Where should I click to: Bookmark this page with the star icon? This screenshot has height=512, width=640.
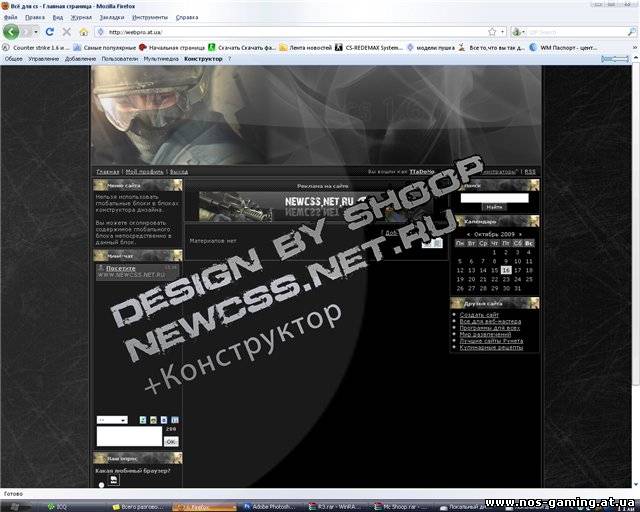pos(492,32)
